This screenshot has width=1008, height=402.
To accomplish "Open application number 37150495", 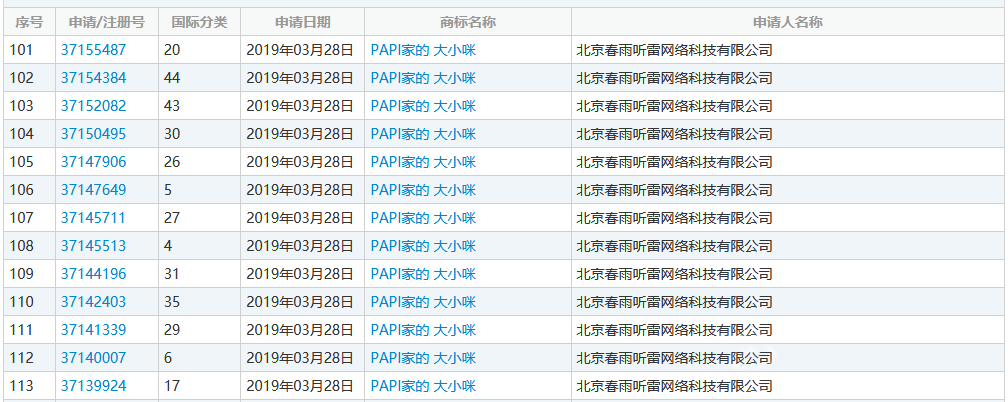I will click(93, 134).
